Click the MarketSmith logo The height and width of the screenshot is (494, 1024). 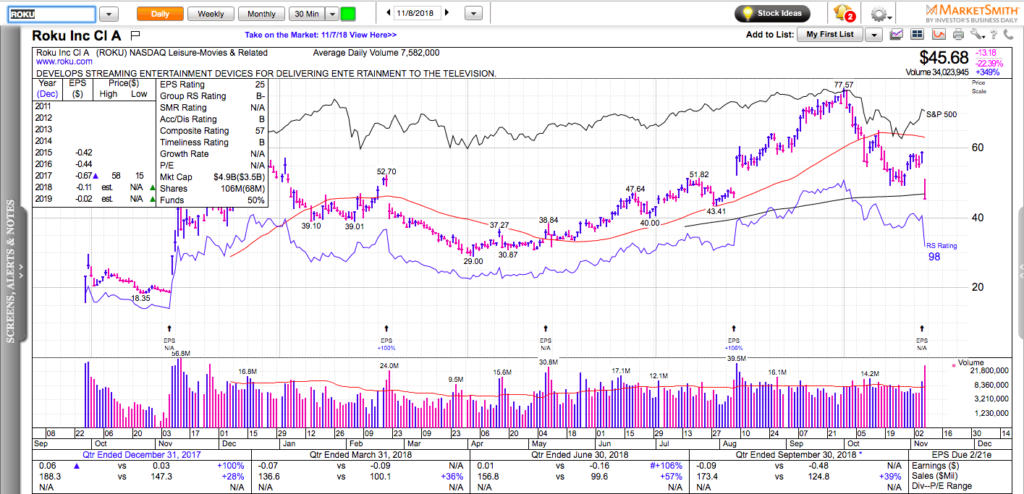[x=972, y=13]
